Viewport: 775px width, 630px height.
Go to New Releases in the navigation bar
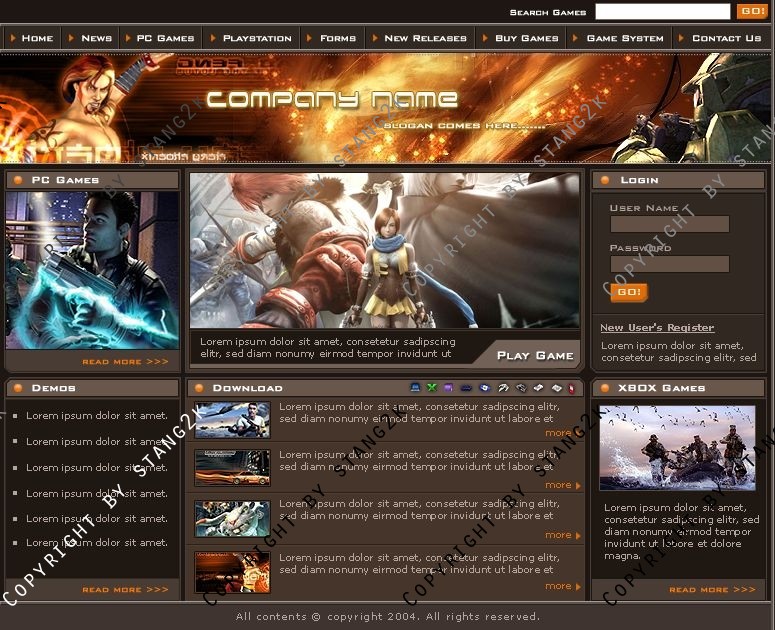pos(425,38)
